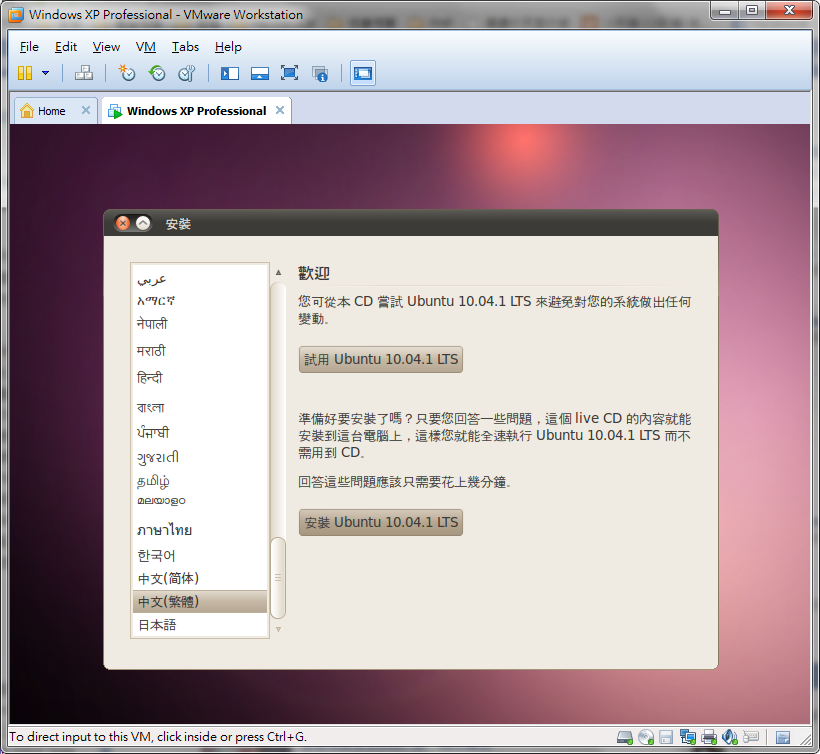Click the console view toolbar icon

point(362,73)
